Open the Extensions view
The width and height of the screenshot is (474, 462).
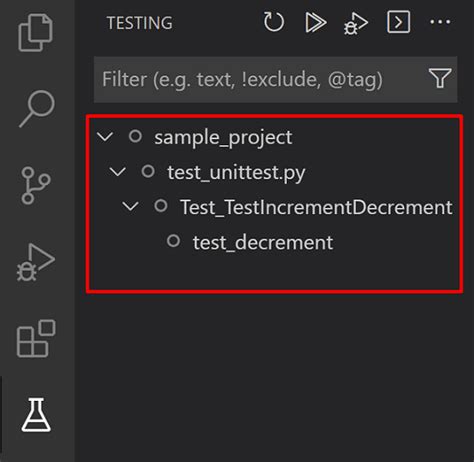tap(36, 338)
